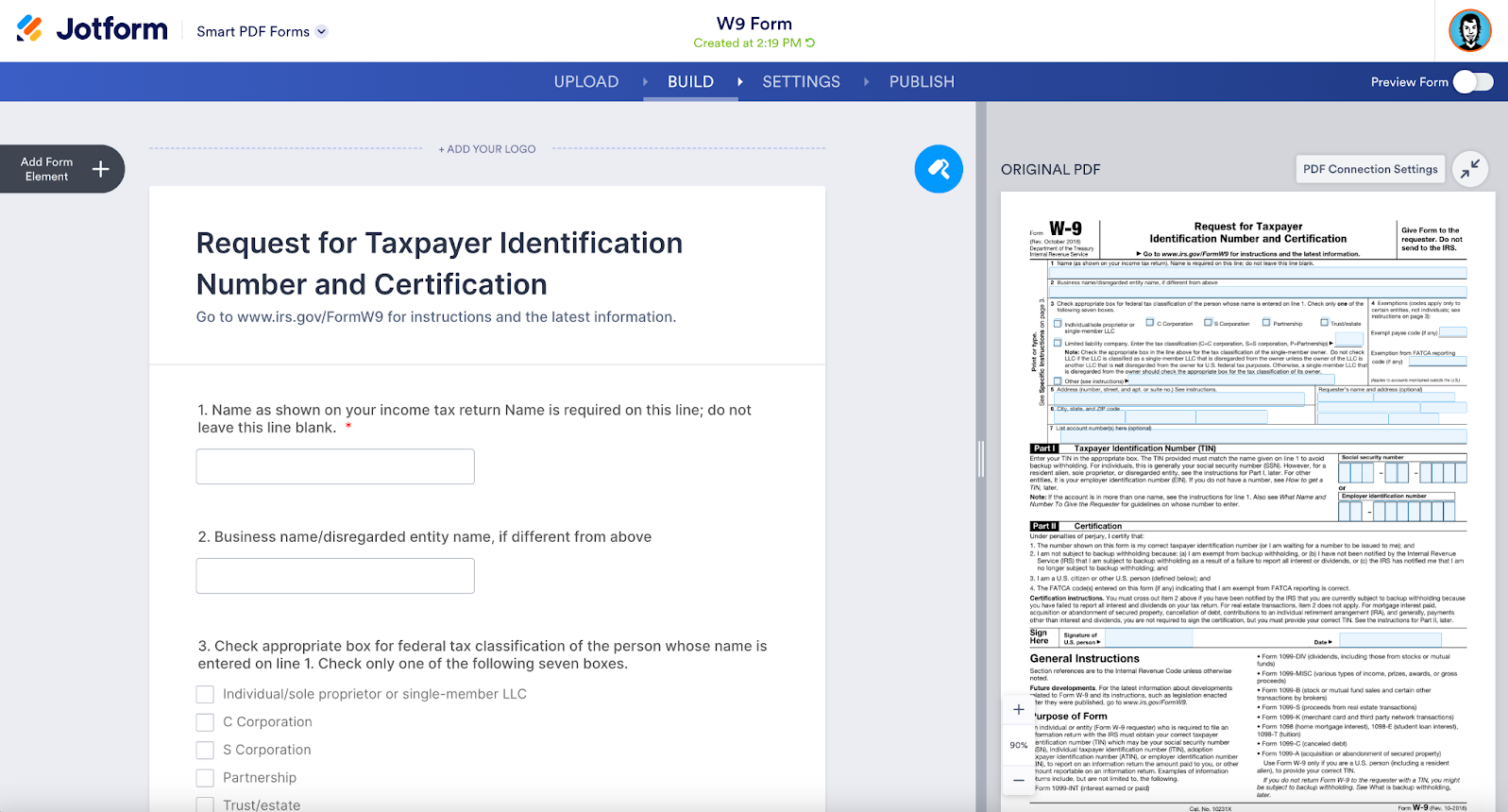
Task: Click the question 3 federal tax classification label
Action: point(483,654)
